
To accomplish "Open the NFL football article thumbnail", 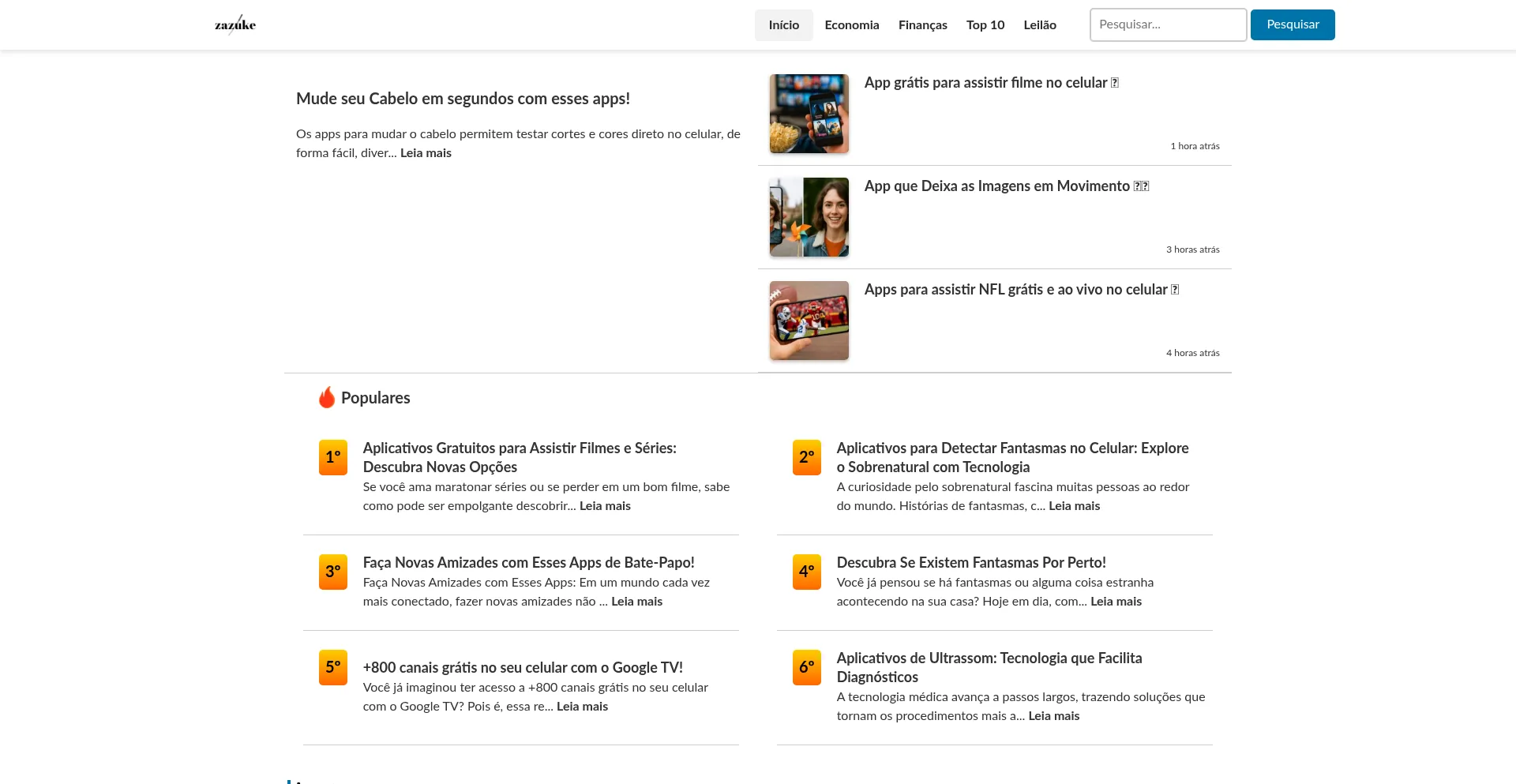I will pyautogui.click(x=809, y=321).
